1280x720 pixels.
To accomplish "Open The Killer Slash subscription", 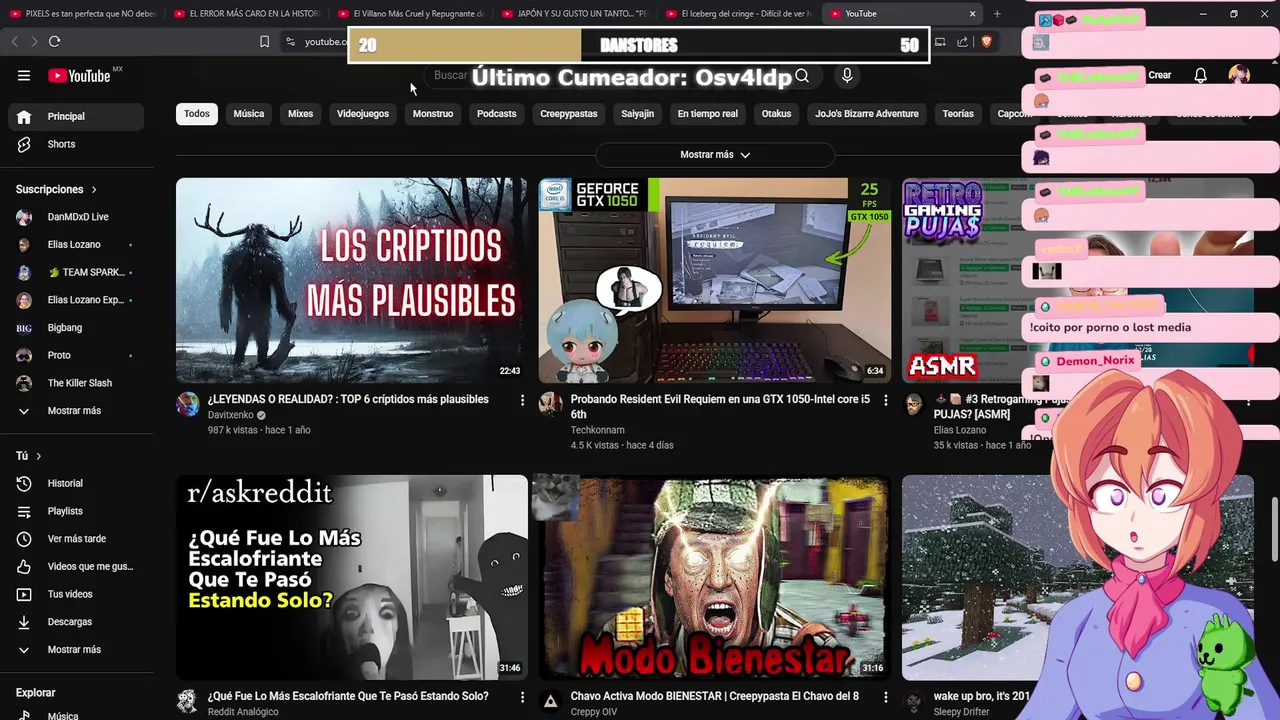I will (77, 383).
